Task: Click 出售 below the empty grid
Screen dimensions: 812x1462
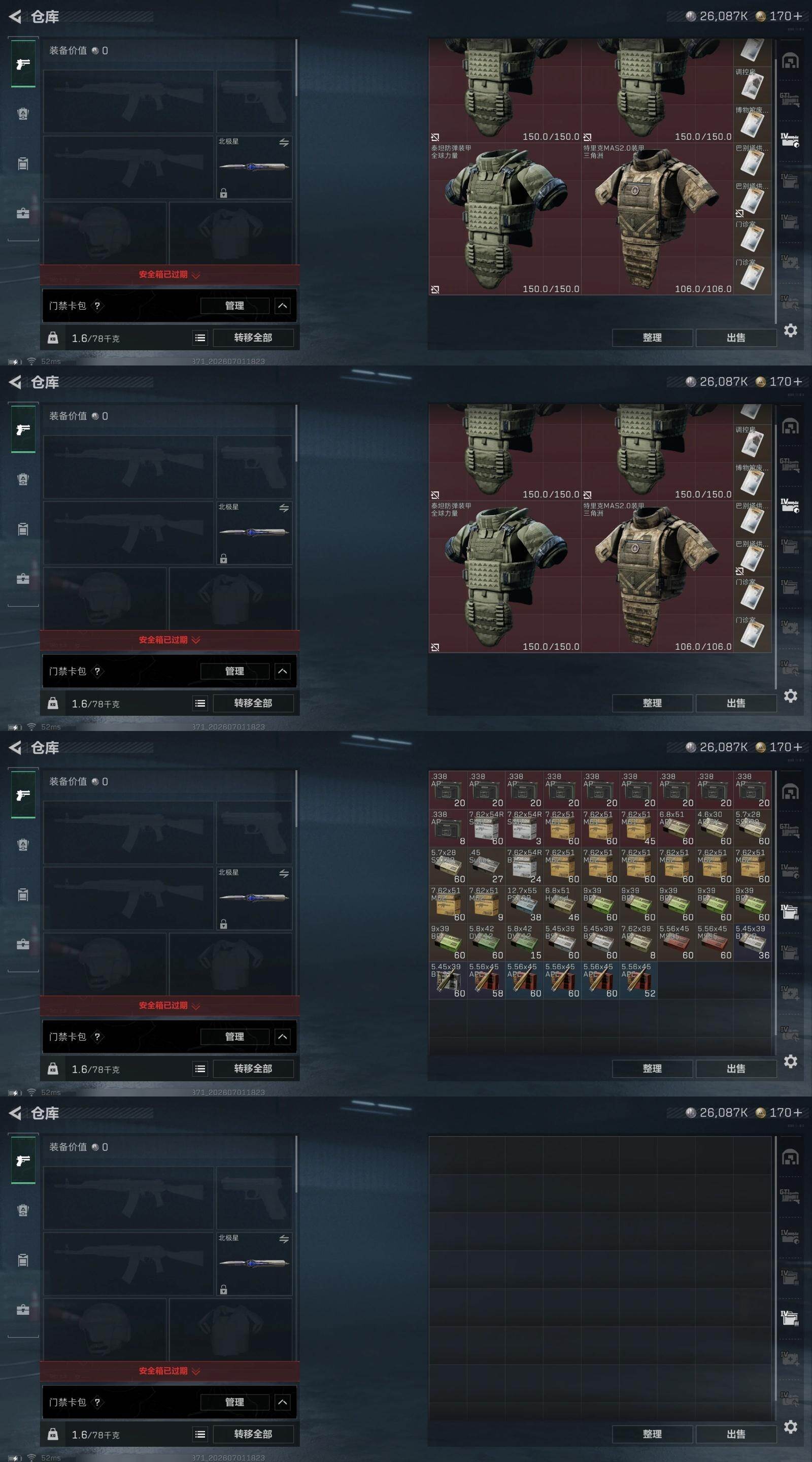Action: pyautogui.click(x=736, y=1434)
